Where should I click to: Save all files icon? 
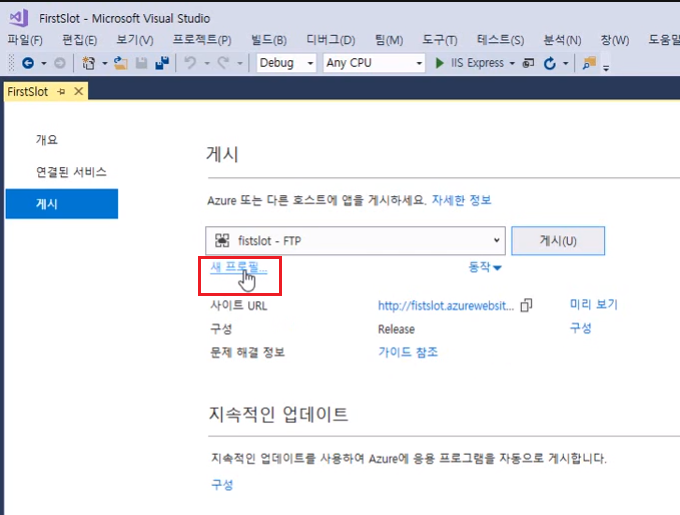click(x=162, y=63)
